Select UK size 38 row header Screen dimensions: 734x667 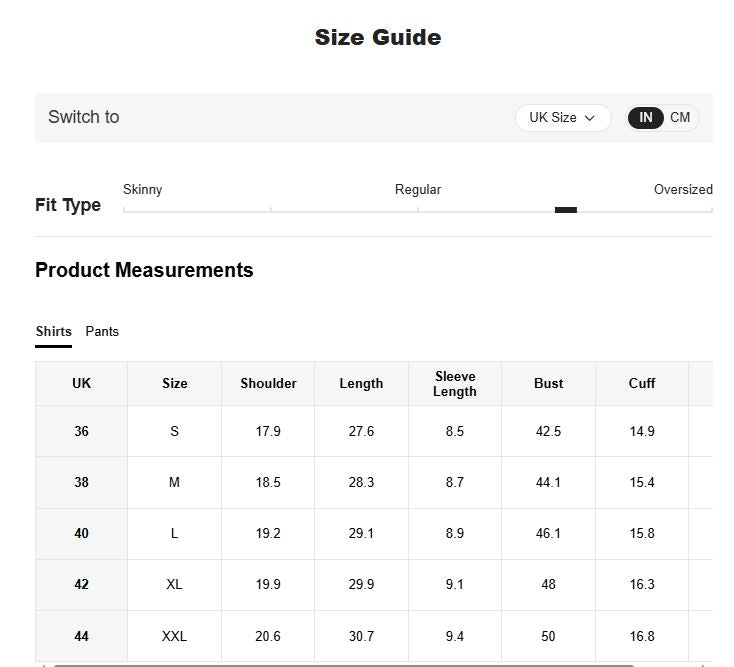[81, 482]
